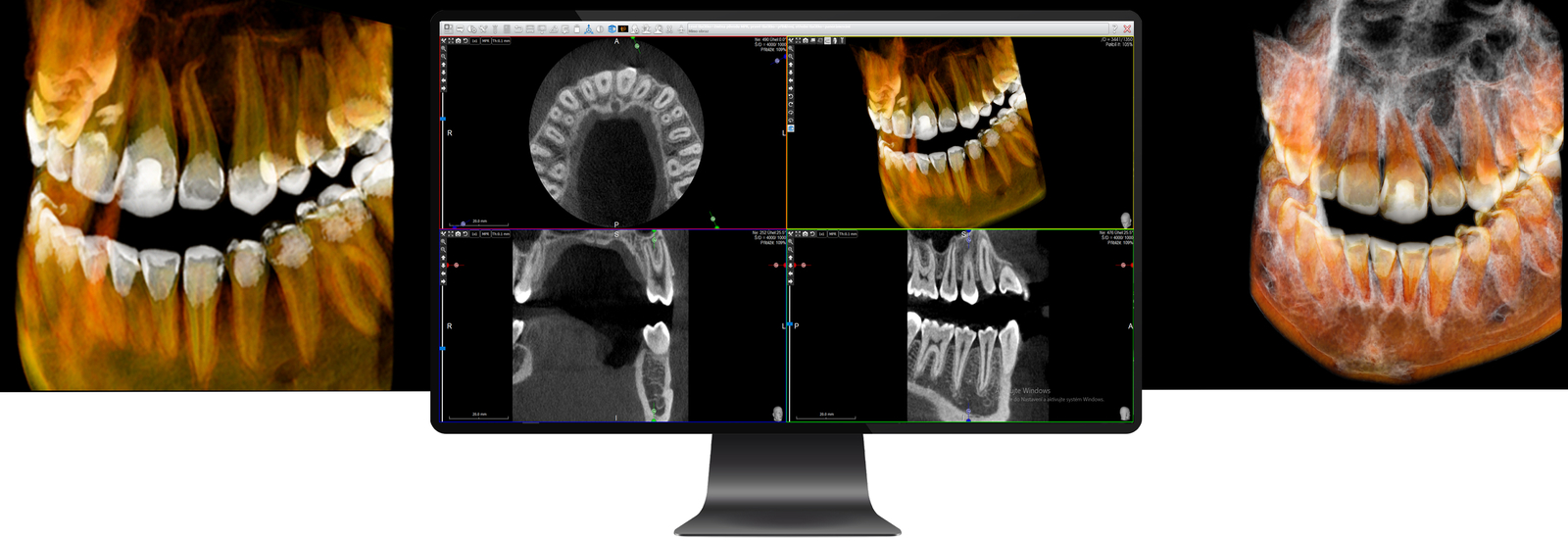Open slice thickness selector in sagittal view

pos(848,234)
